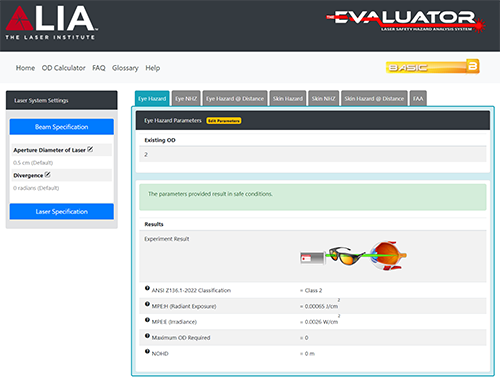
Task: Click the laser goggles eye illustration
Action: click(x=353, y=256)
